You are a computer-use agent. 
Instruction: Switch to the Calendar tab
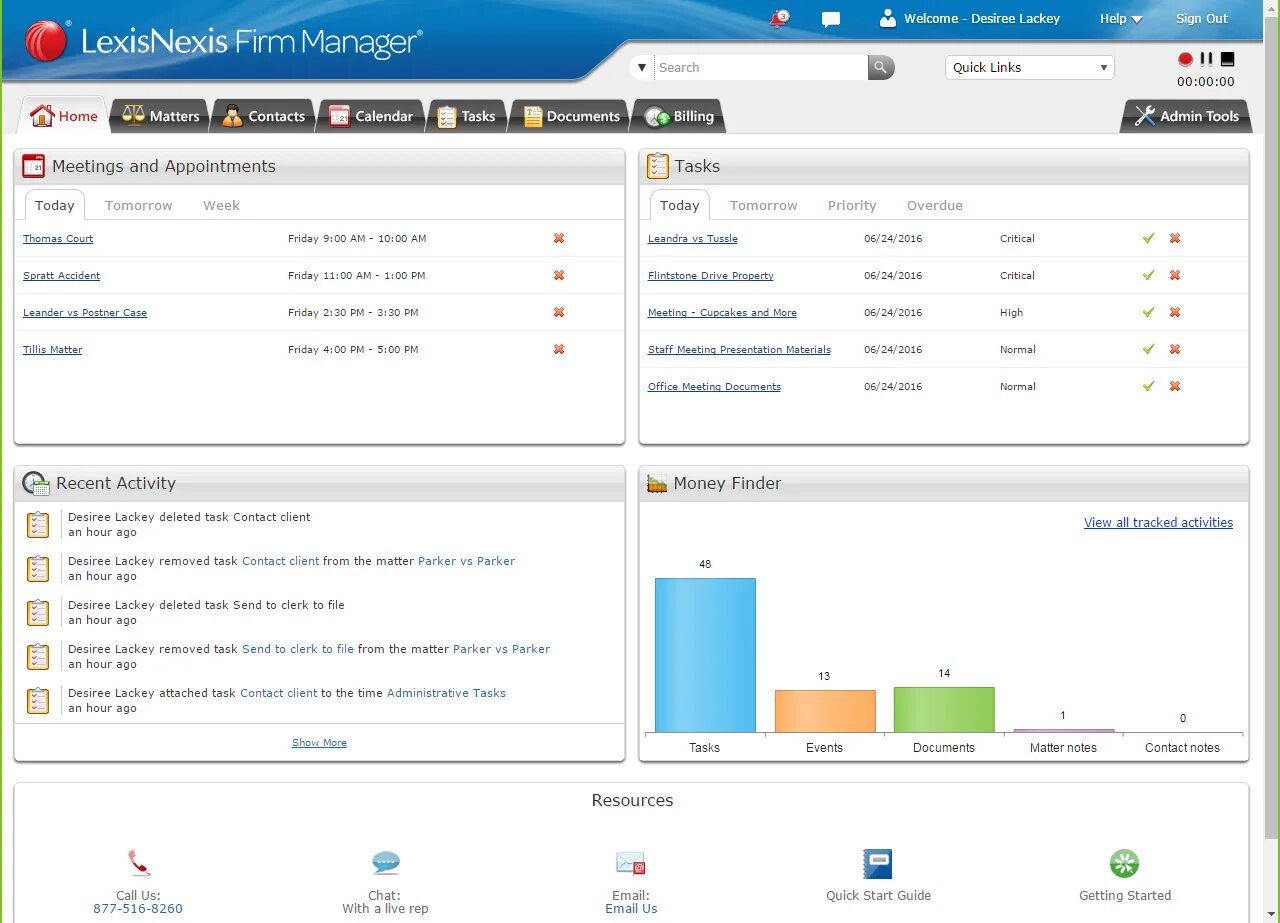pyautogui.click(x=371, y=116)
